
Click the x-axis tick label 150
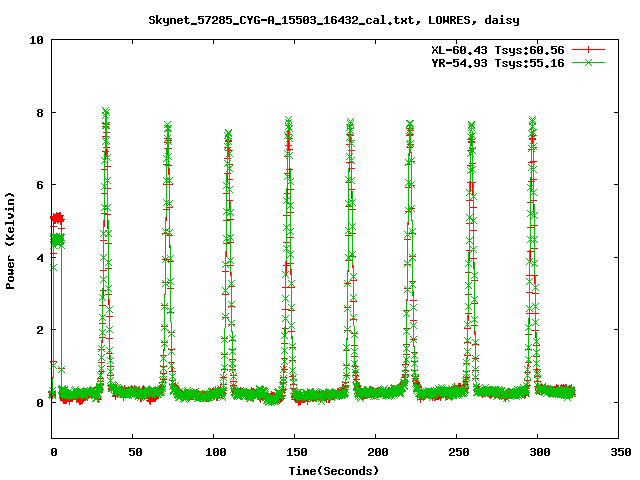(x=295, y=452)
